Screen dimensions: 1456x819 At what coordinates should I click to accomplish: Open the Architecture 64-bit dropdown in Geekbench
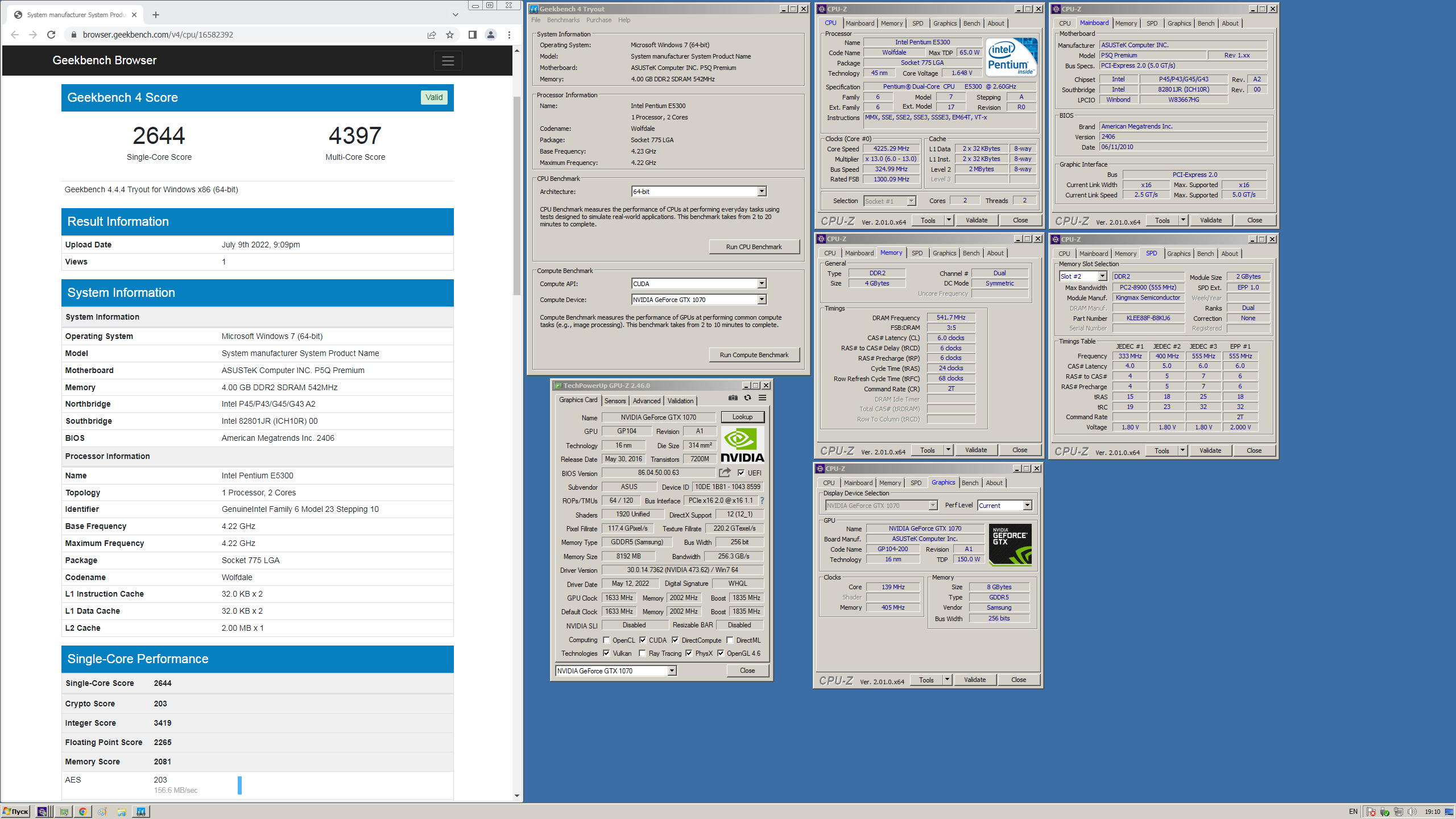[x=699, y=192]
